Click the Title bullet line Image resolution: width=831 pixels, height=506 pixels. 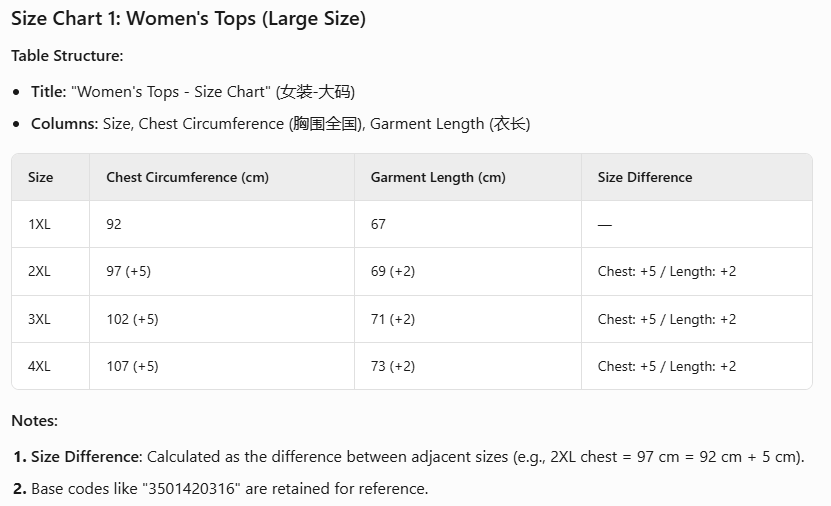tap(193, 91)
